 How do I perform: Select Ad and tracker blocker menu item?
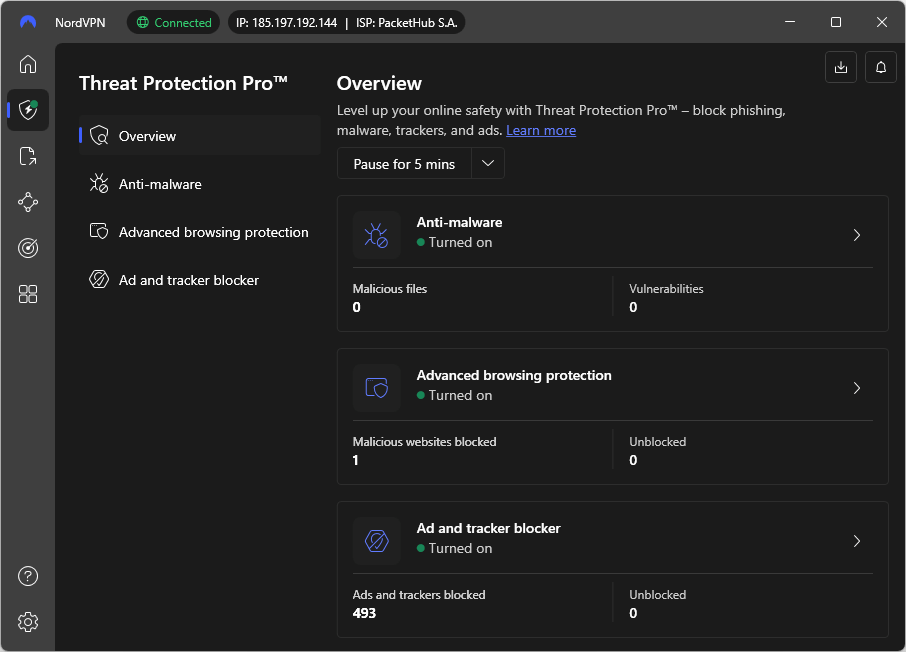[x=188, y=280]
